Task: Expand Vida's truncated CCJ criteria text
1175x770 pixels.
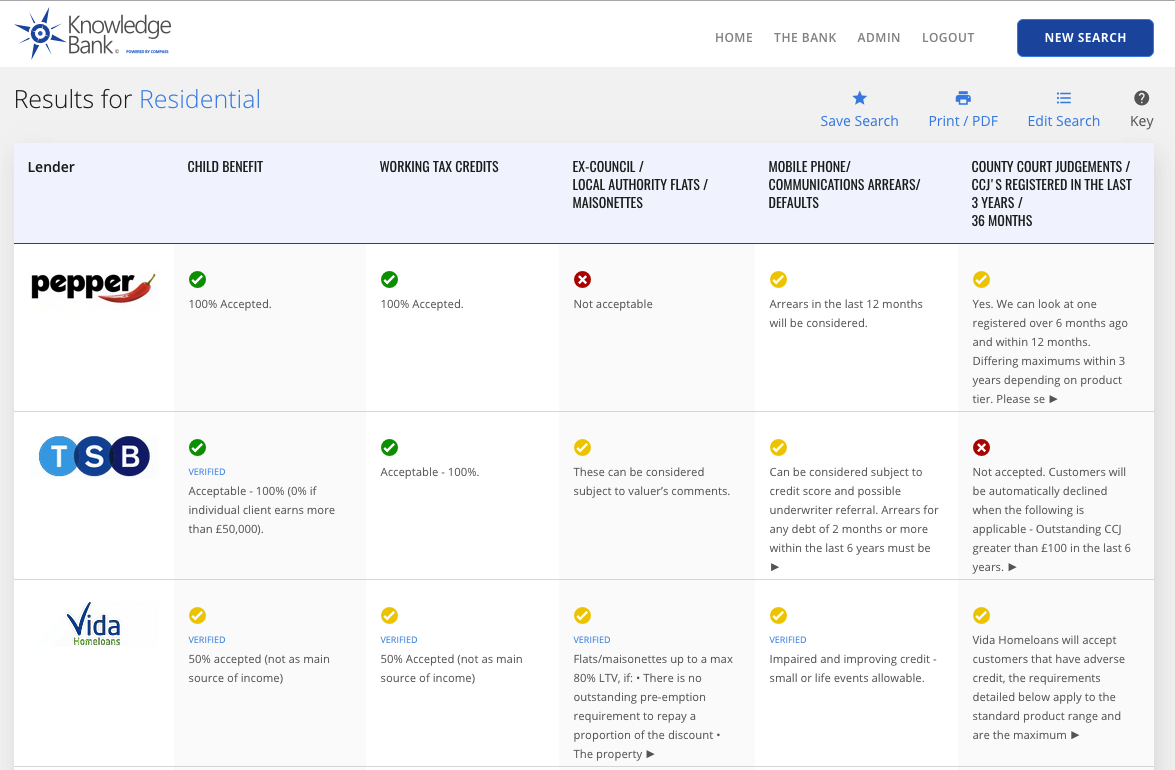Action: click(x=1075, y=736)
